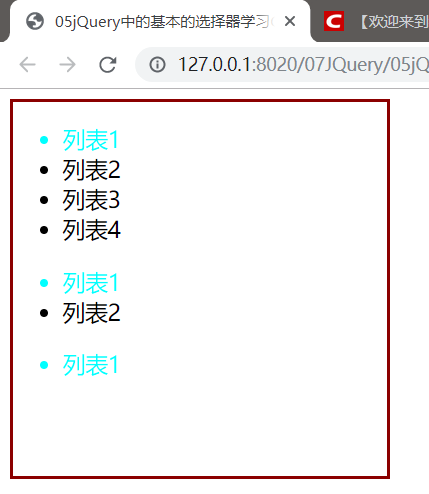
Task: Click red C favicon on second tab
Action: click(x=334, y=21)
